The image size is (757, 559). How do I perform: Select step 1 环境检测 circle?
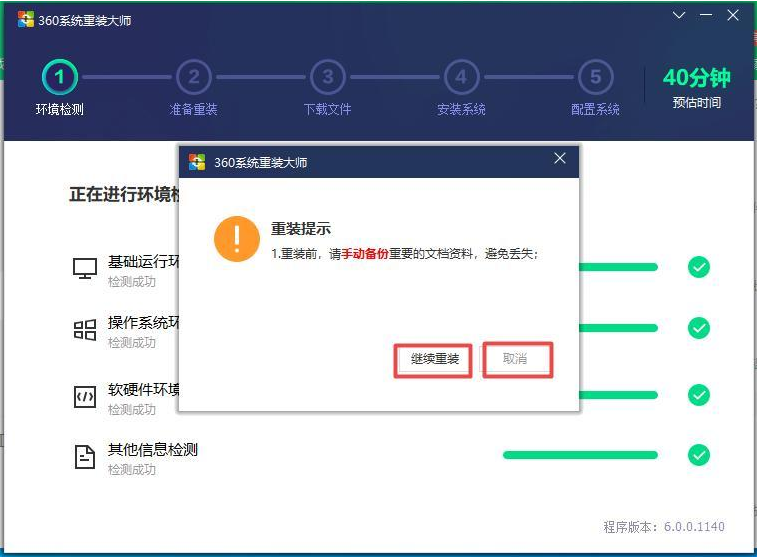tap(59, 77)
